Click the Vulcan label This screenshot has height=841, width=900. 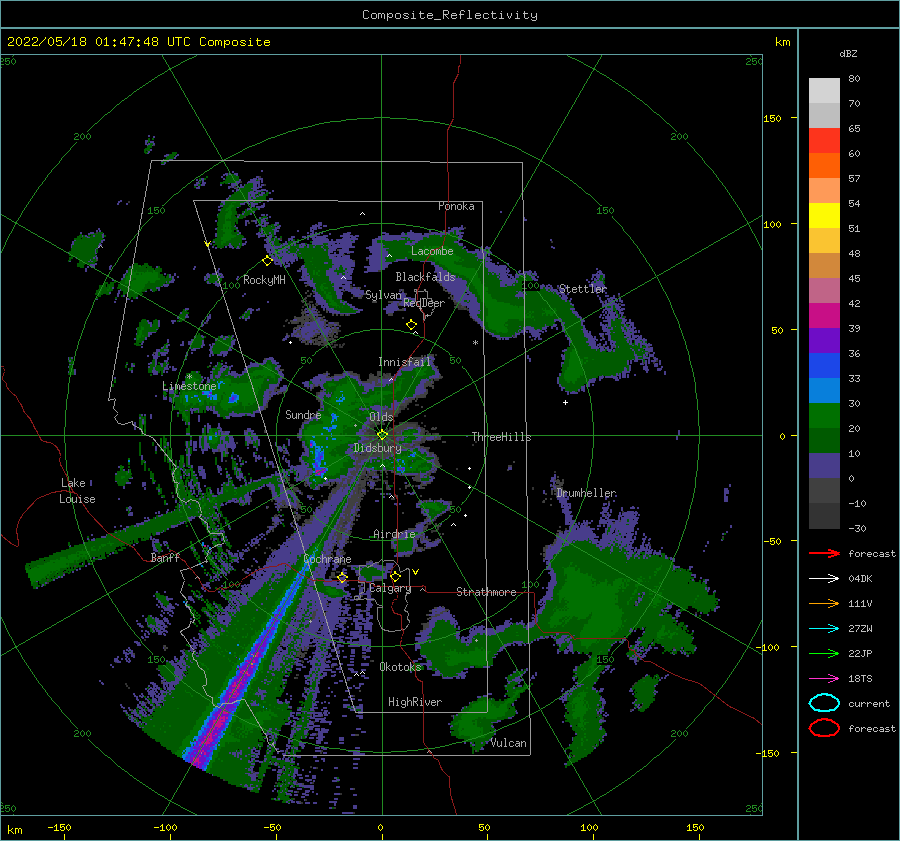509,743
